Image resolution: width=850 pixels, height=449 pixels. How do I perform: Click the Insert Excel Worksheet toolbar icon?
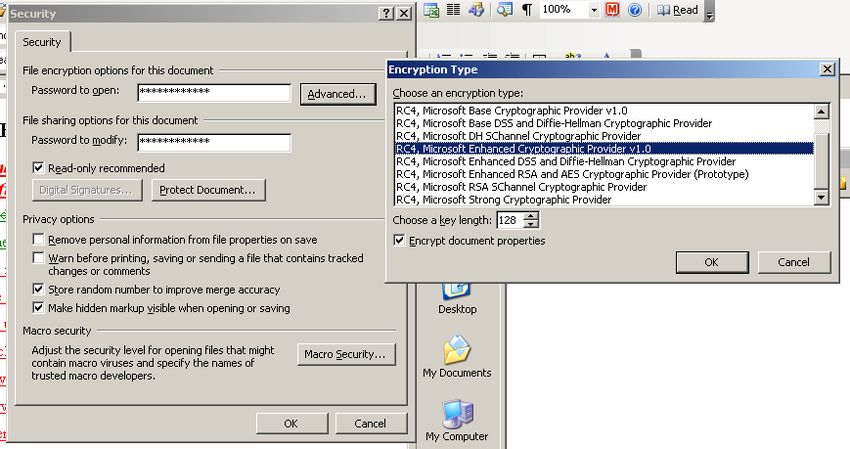tap(432, 10)
